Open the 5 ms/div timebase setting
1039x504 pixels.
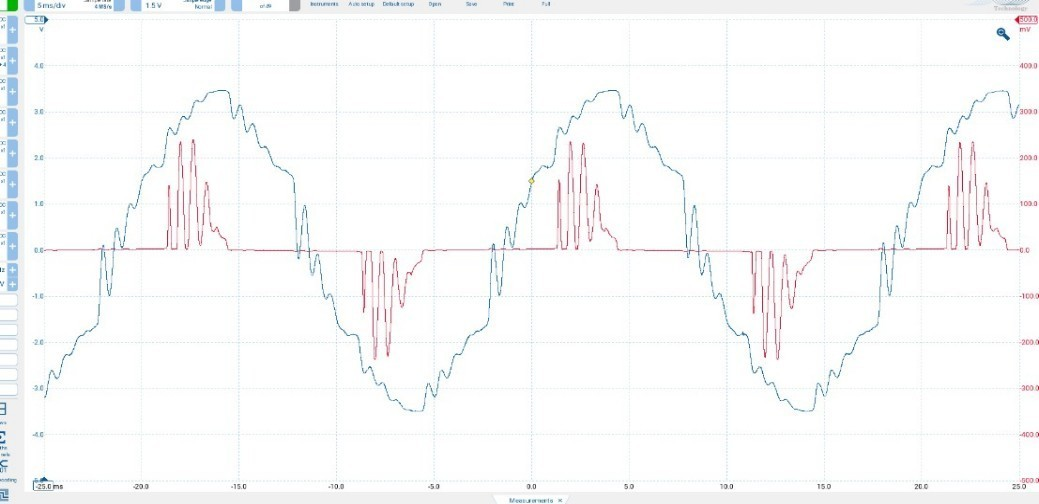[x=51, y=5]
